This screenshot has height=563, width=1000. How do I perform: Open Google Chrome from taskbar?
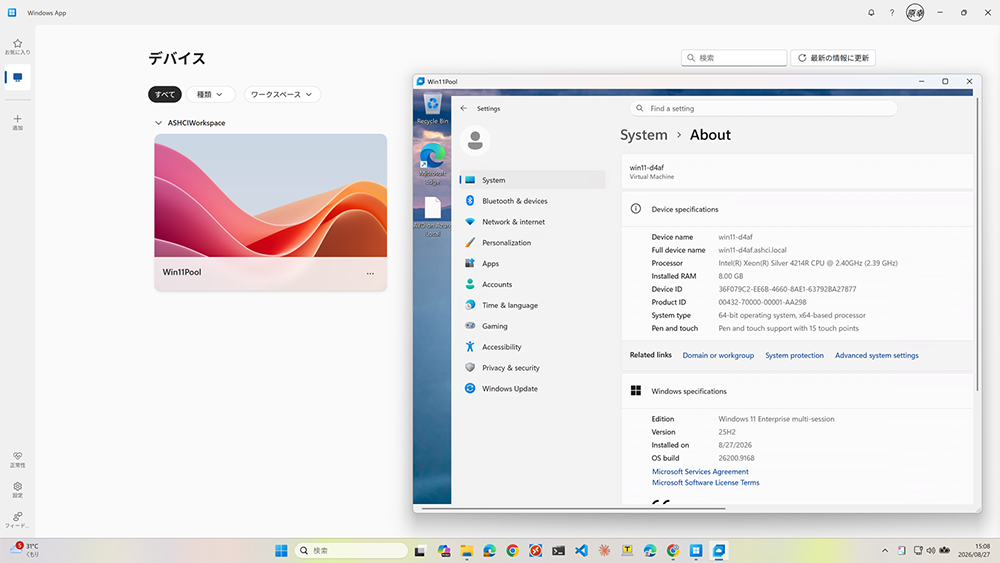[512, 551]
